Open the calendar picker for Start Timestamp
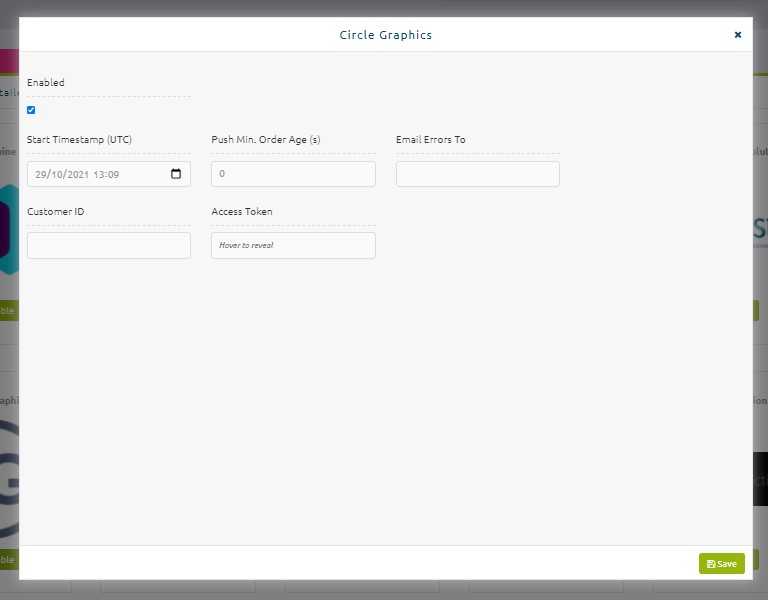The width and height of the screenshot is (768, 600). coord(176,174)
